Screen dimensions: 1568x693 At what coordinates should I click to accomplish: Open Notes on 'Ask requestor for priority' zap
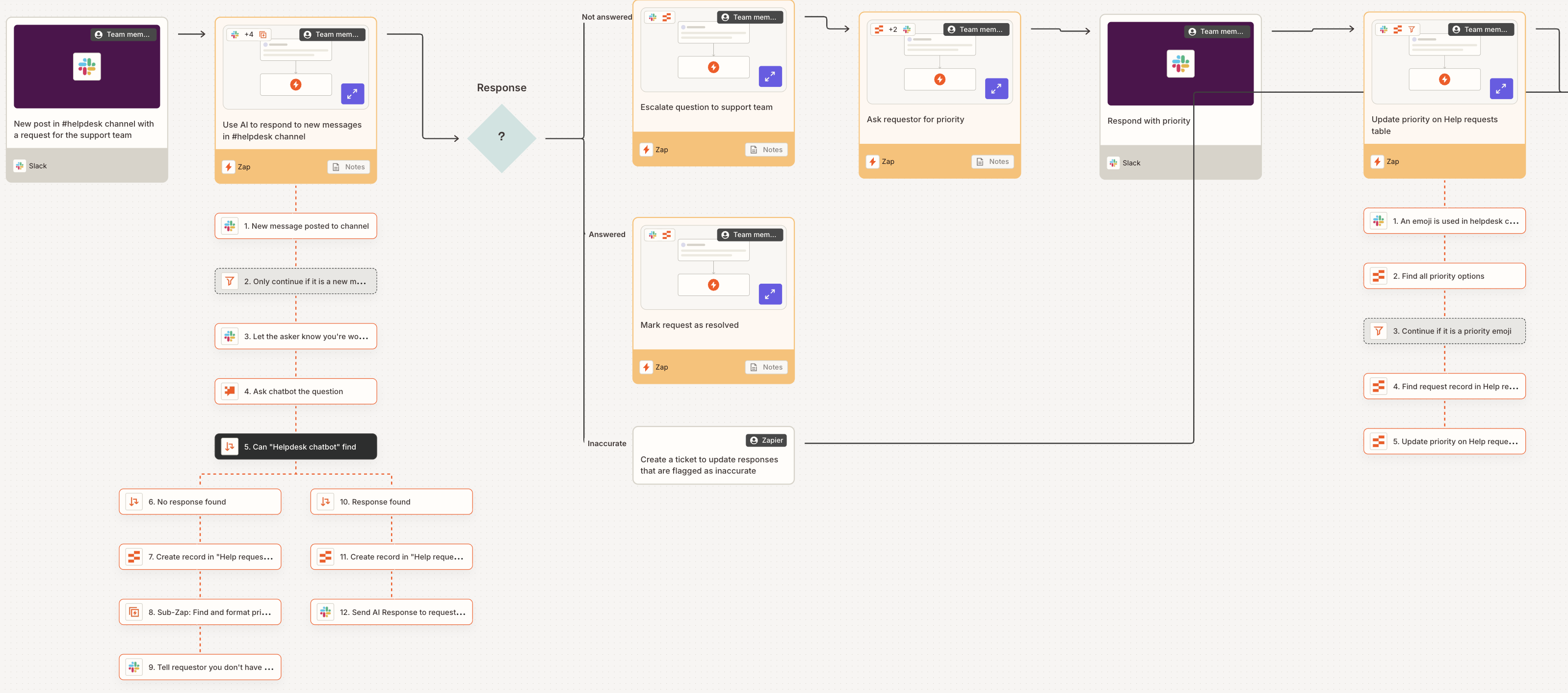(x=992, y=161)
